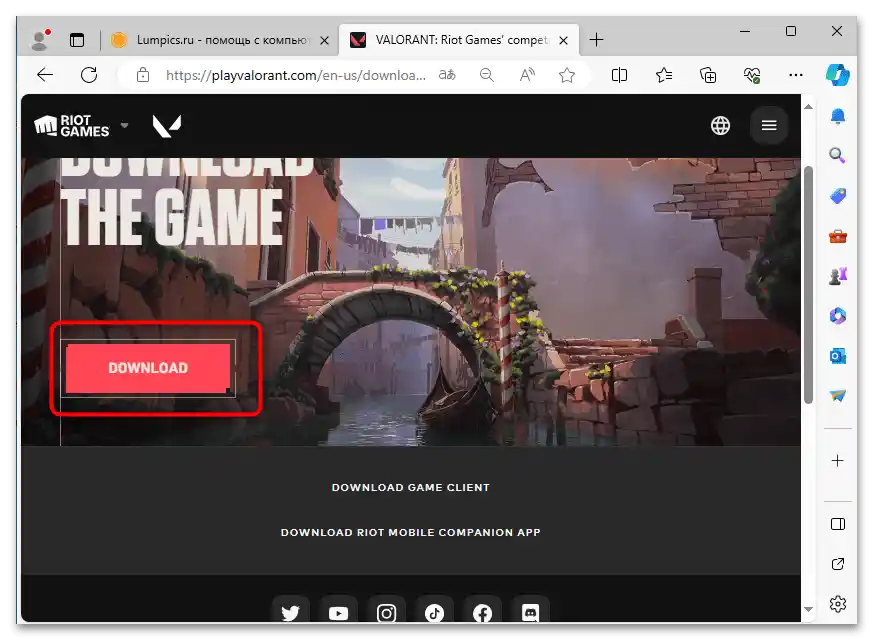Open the Collections panel
This screenshot has width=873, height=640.
(x=708, y=75)
